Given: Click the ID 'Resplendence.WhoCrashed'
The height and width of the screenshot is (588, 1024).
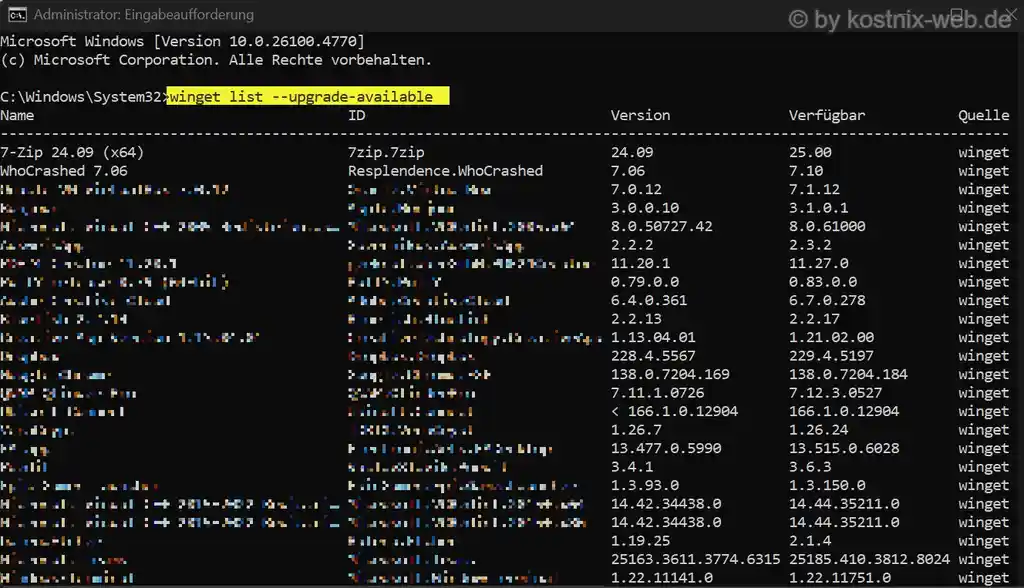Looking at the screenshot, I should (445, 171).
